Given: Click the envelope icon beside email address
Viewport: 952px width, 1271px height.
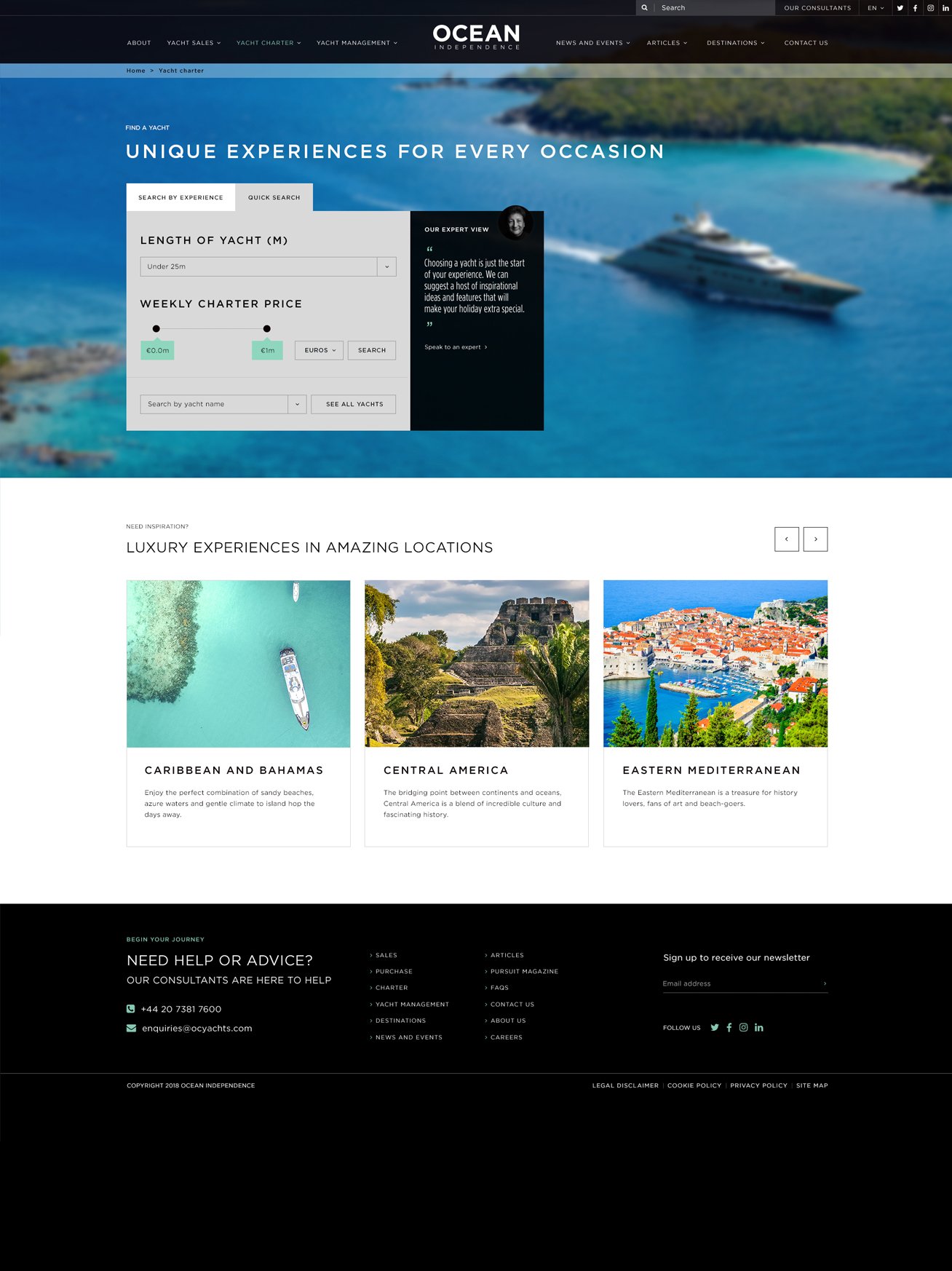Looking at the screenshot, I should tap(131, 1029).
